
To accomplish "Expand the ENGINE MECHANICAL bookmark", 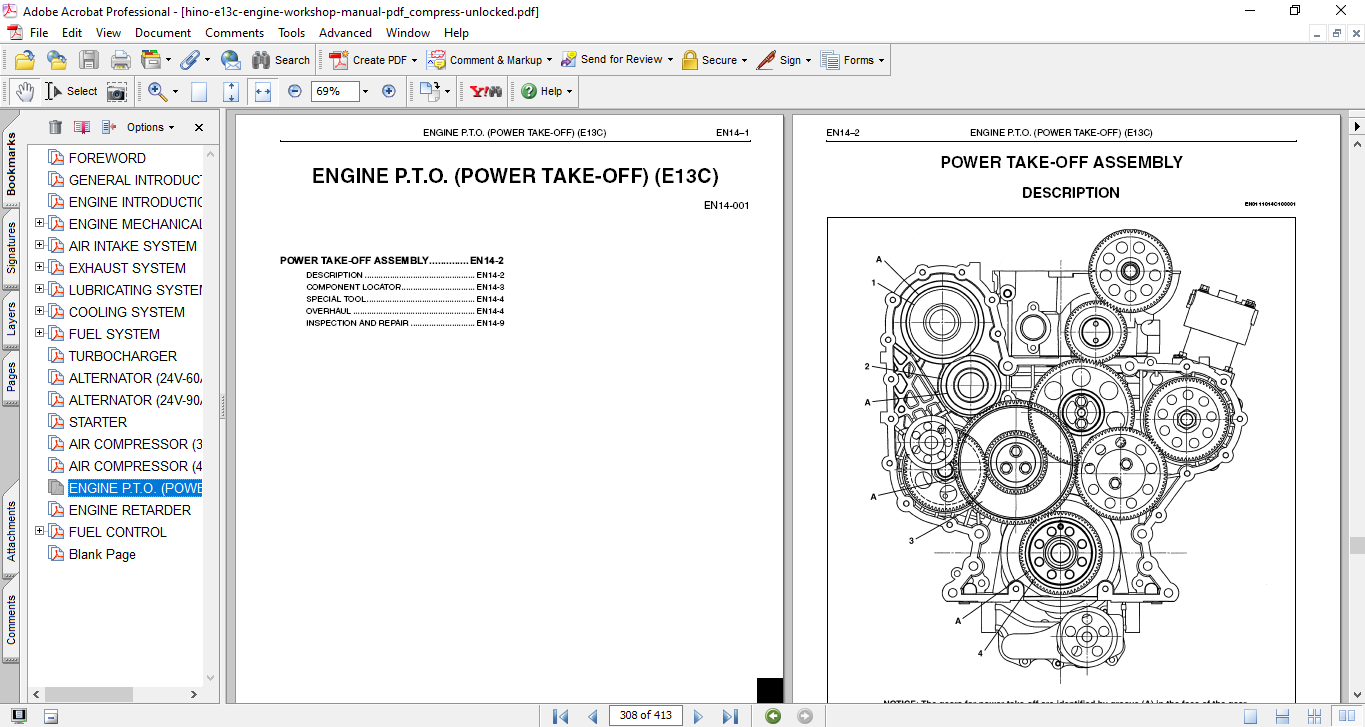I will point(39,224).
